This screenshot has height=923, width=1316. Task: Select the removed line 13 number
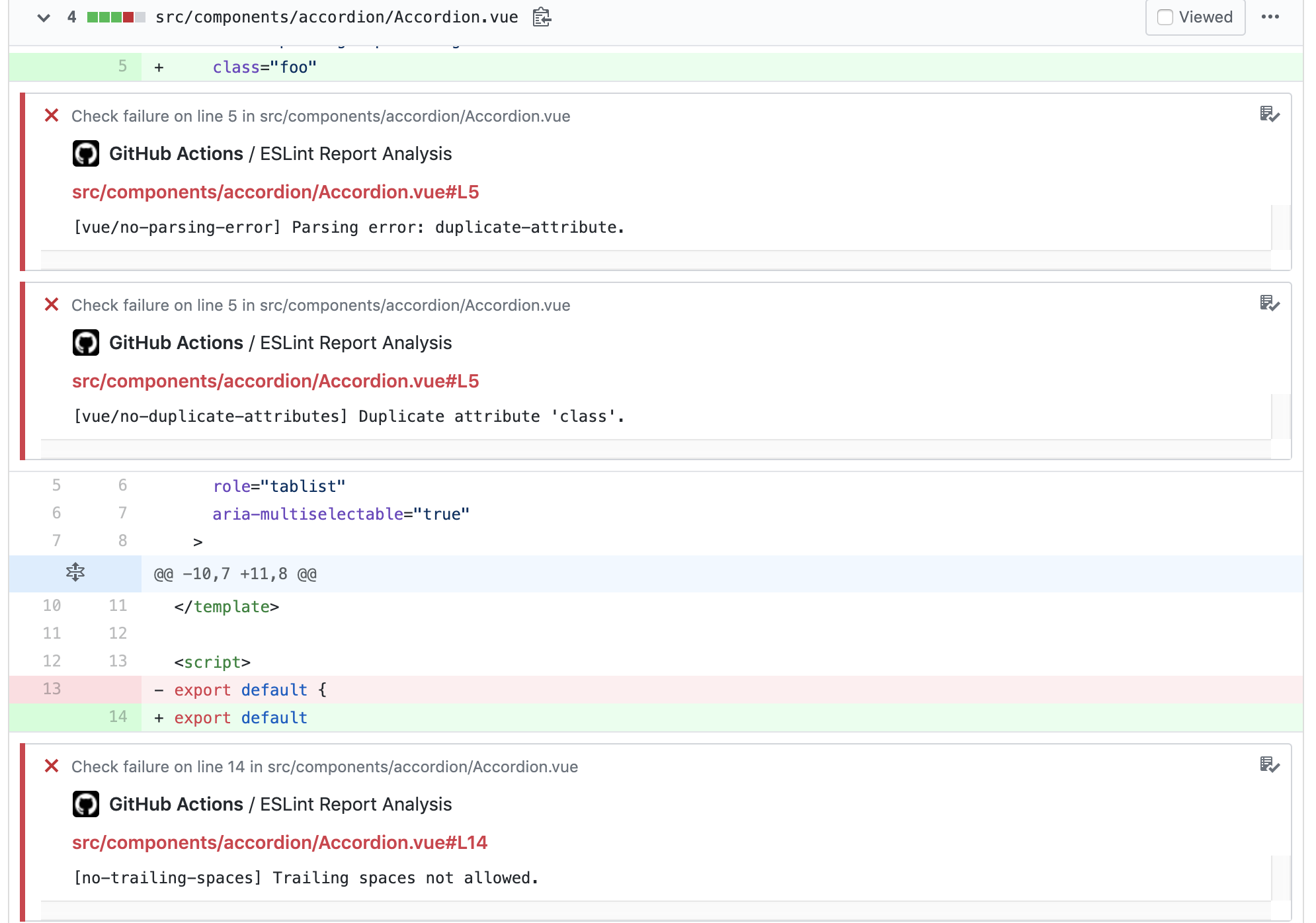[x=52, y=689]
